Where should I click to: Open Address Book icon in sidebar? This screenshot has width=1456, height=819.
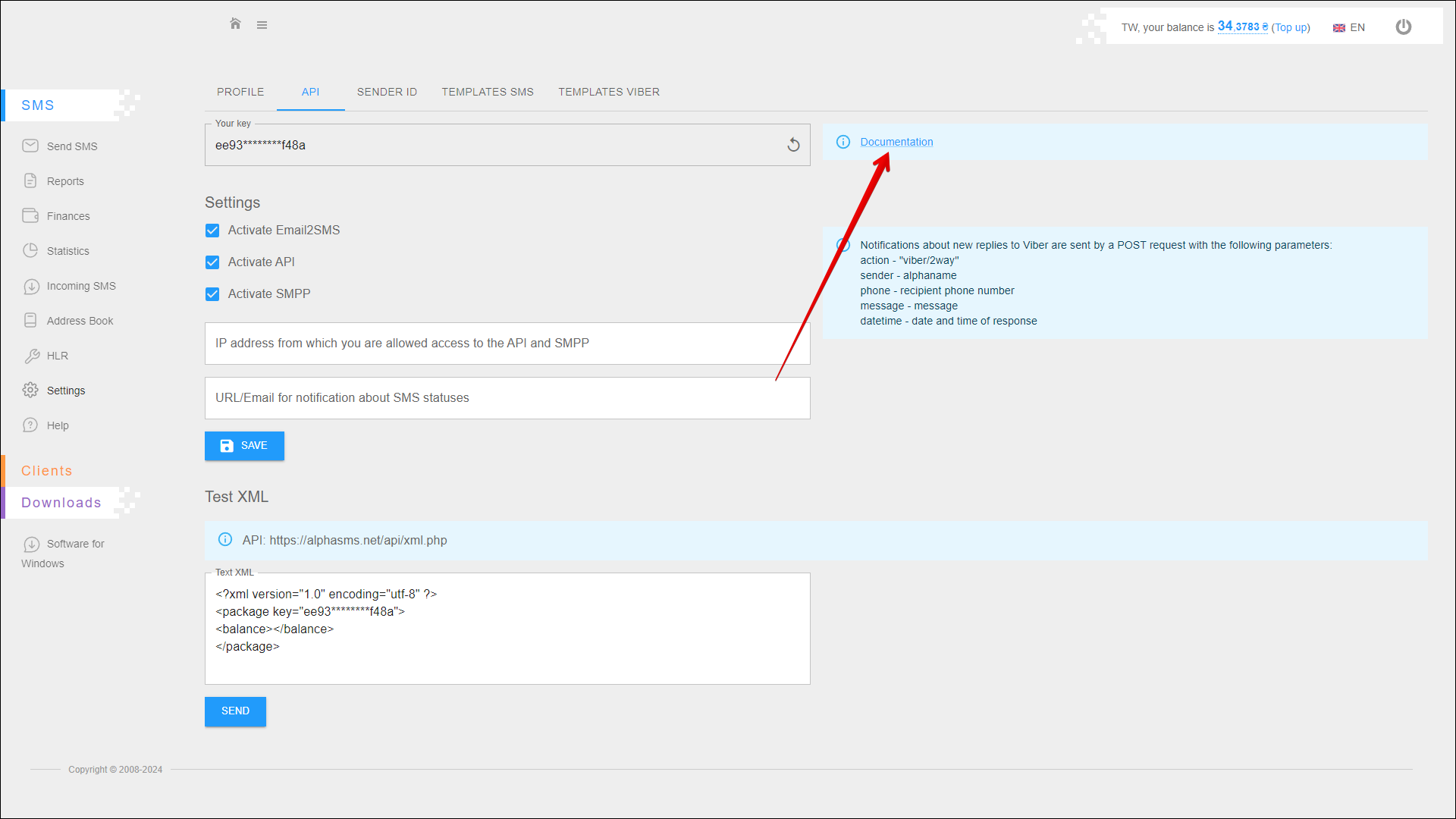point(30,321)
